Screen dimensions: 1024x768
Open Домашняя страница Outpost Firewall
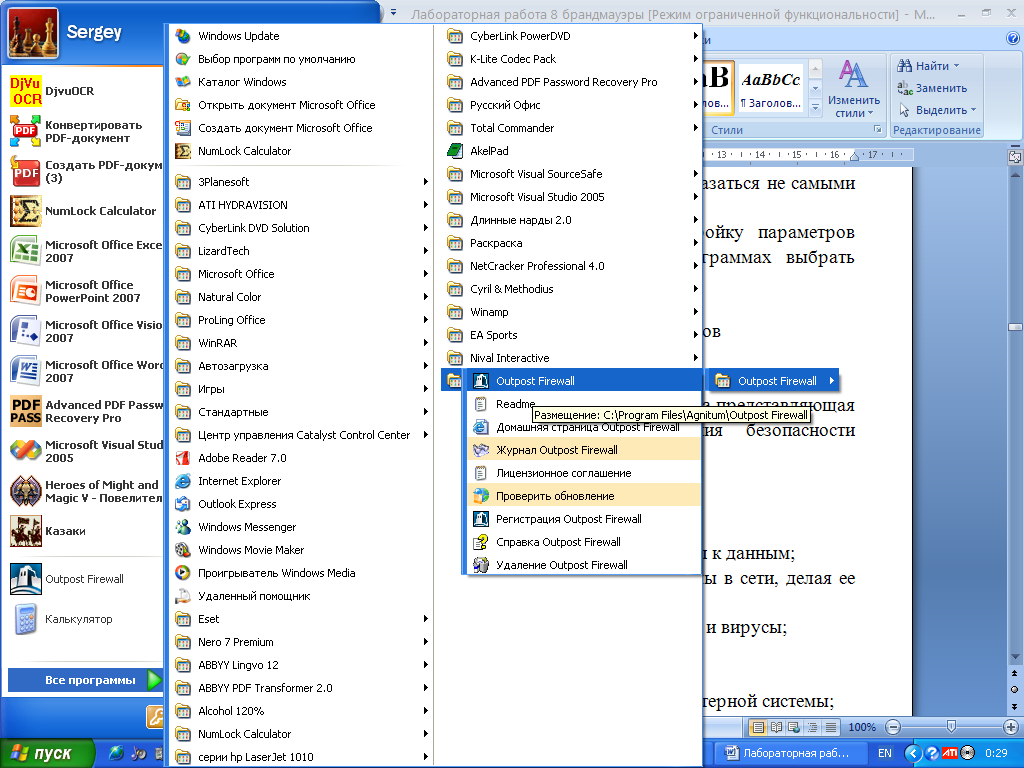tap(583, 427)
